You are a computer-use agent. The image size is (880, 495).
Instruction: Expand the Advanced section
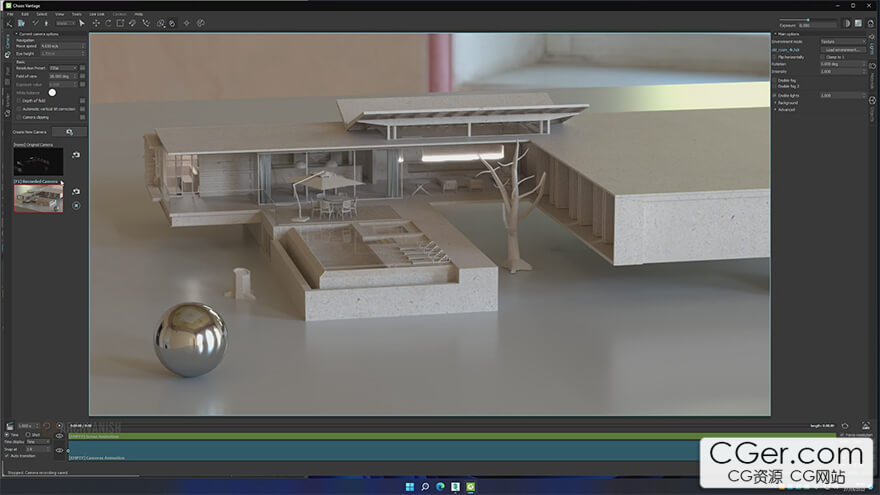point(785,110)
